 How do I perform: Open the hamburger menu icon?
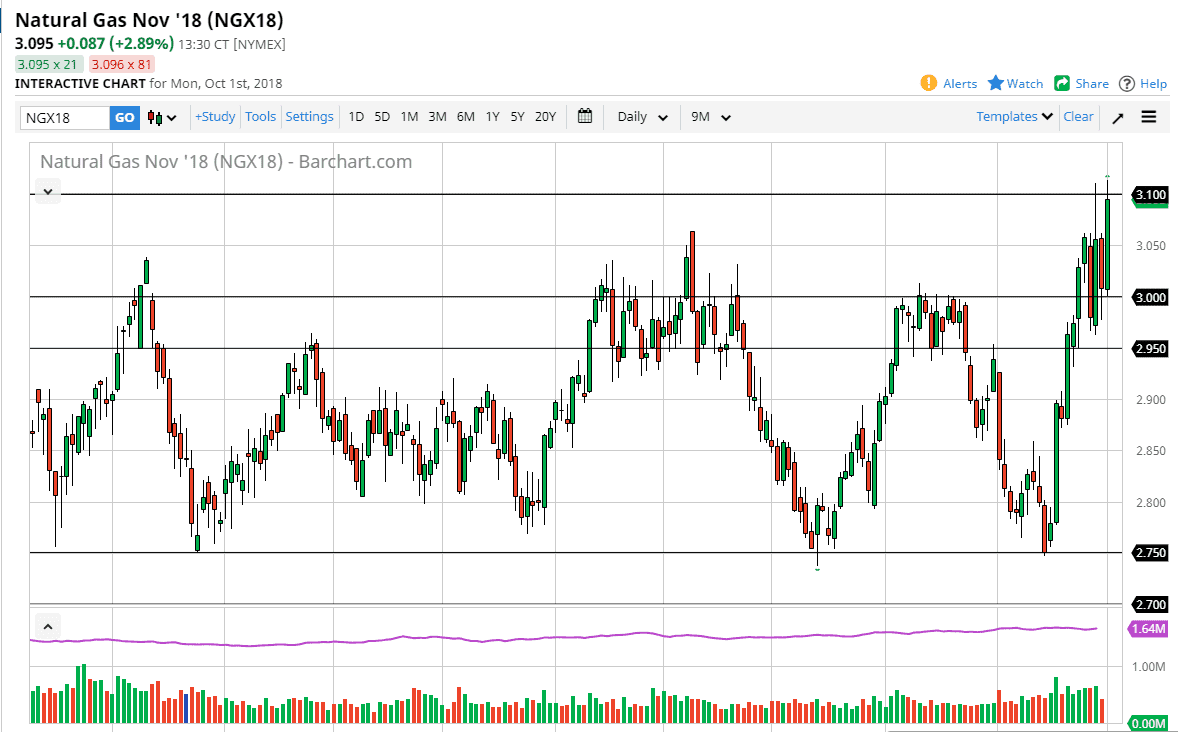point(1149,117)
